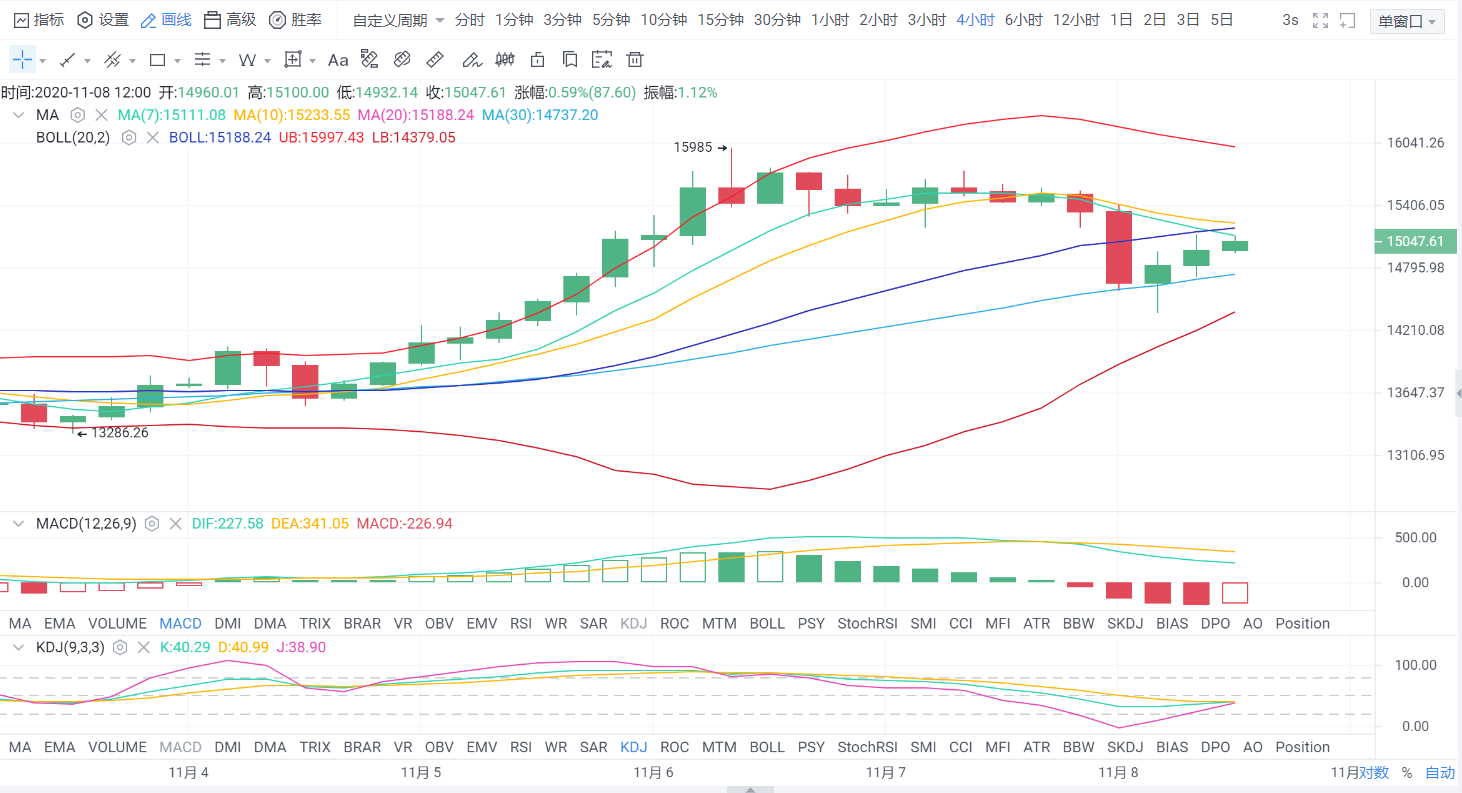Enter fullscreen chart mode

coord(1320,20)
